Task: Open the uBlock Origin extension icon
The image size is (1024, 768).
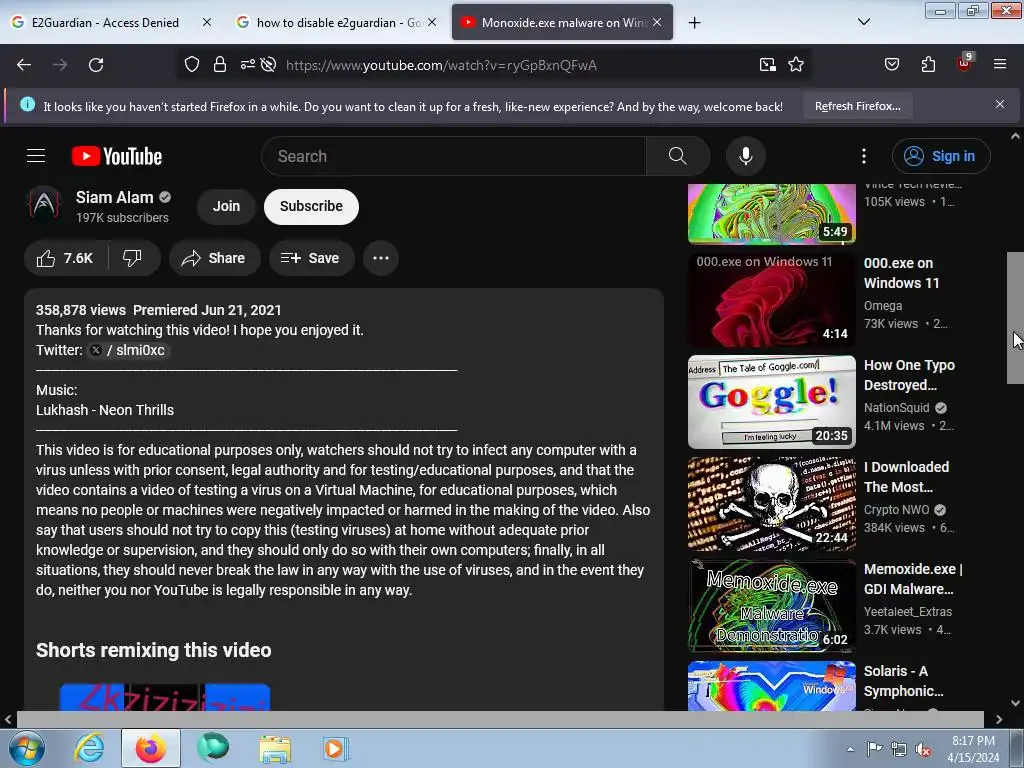Action: pyautogui.click(x=964, y=63)
